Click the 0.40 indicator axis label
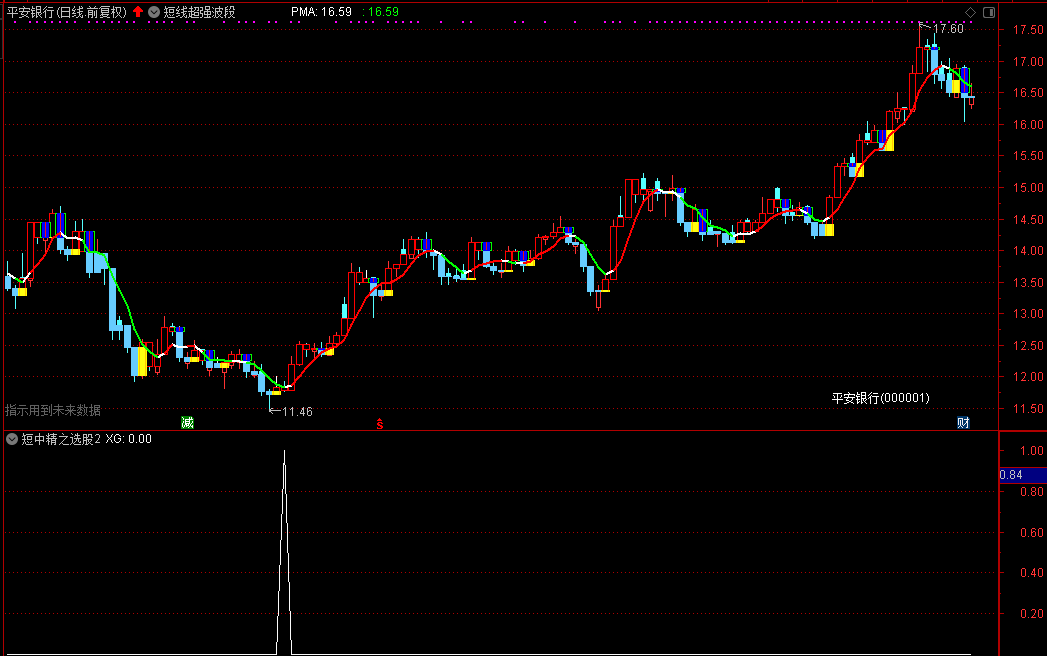Image resolution: width=1047 pixels, height=656 pixels. (x=1032, y=572)
